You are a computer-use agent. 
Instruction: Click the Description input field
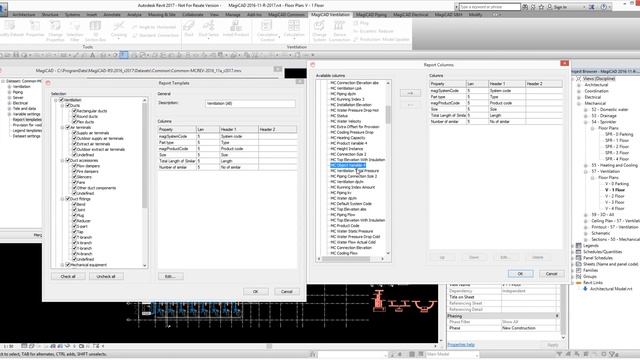[250, 104]
